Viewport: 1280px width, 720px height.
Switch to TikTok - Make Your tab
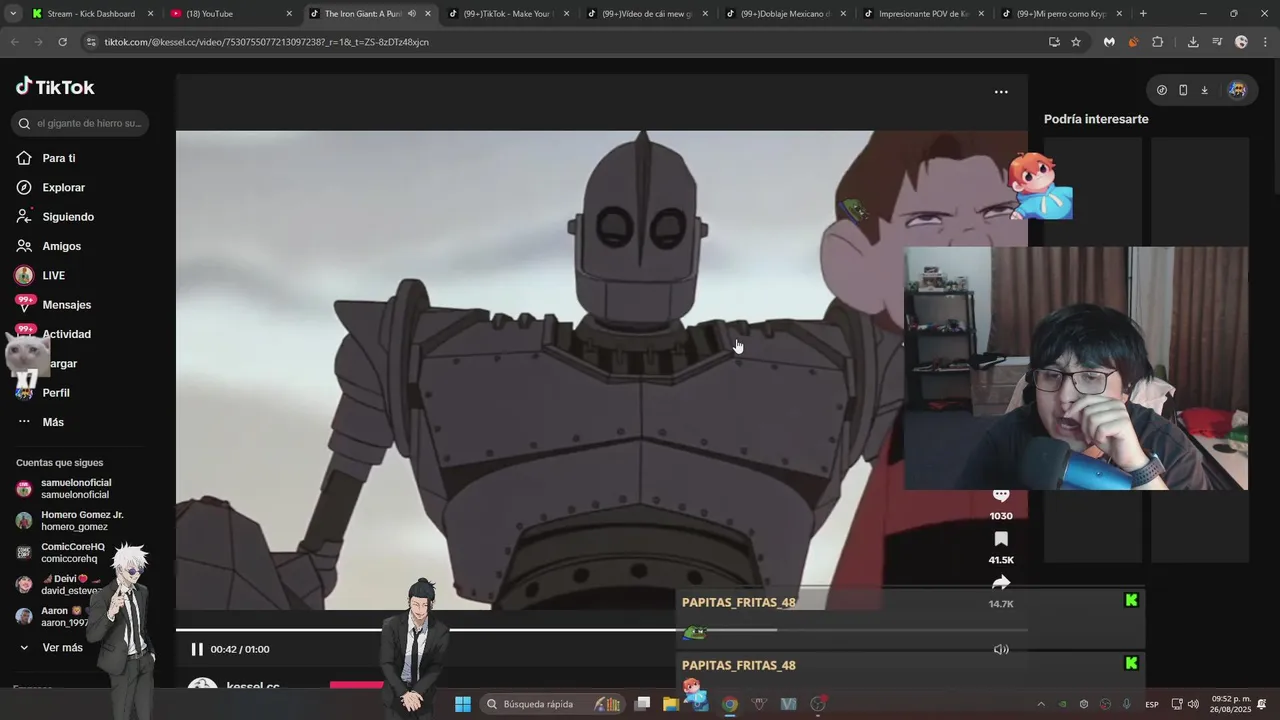[508, 14]
